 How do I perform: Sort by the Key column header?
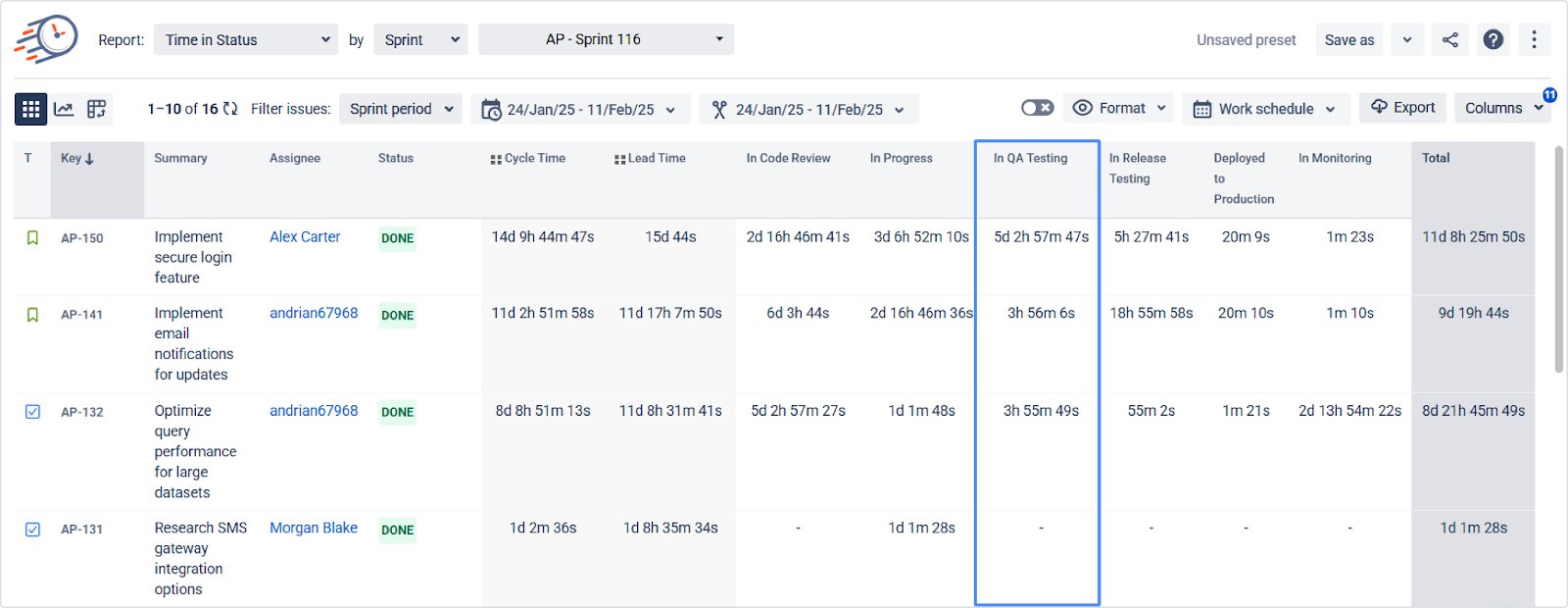pyautogui.click(x=77, y=158)
